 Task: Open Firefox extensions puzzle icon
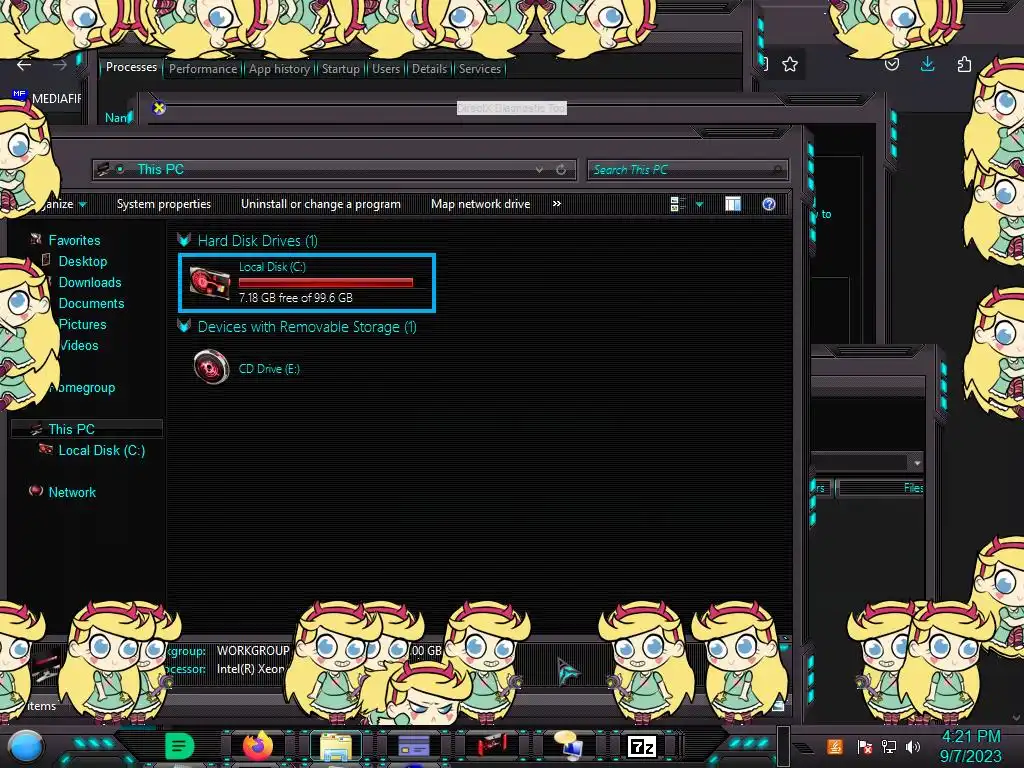(x=964, y=64)
